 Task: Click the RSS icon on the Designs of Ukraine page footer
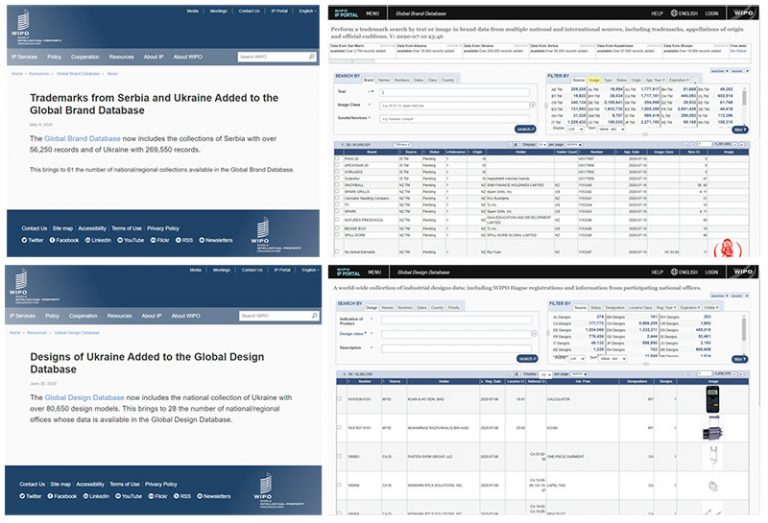[x=176, y=496]
